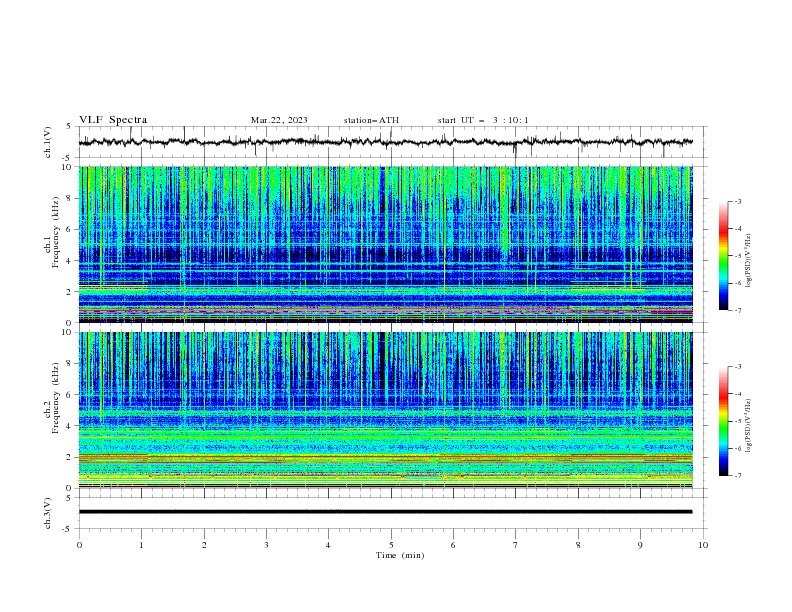Click the "station=ATH" header label

point(371,120)
